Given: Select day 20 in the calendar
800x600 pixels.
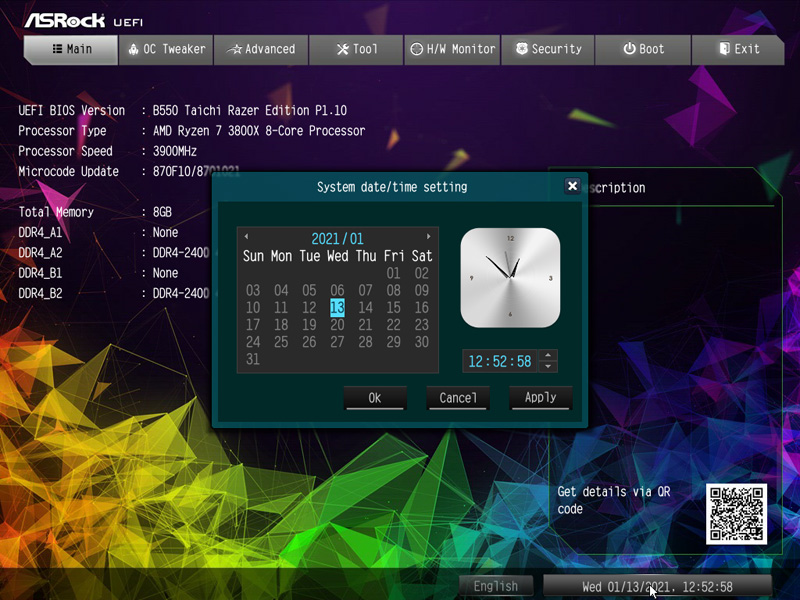Looking at the screenshot, I should [x=337, y=325].
